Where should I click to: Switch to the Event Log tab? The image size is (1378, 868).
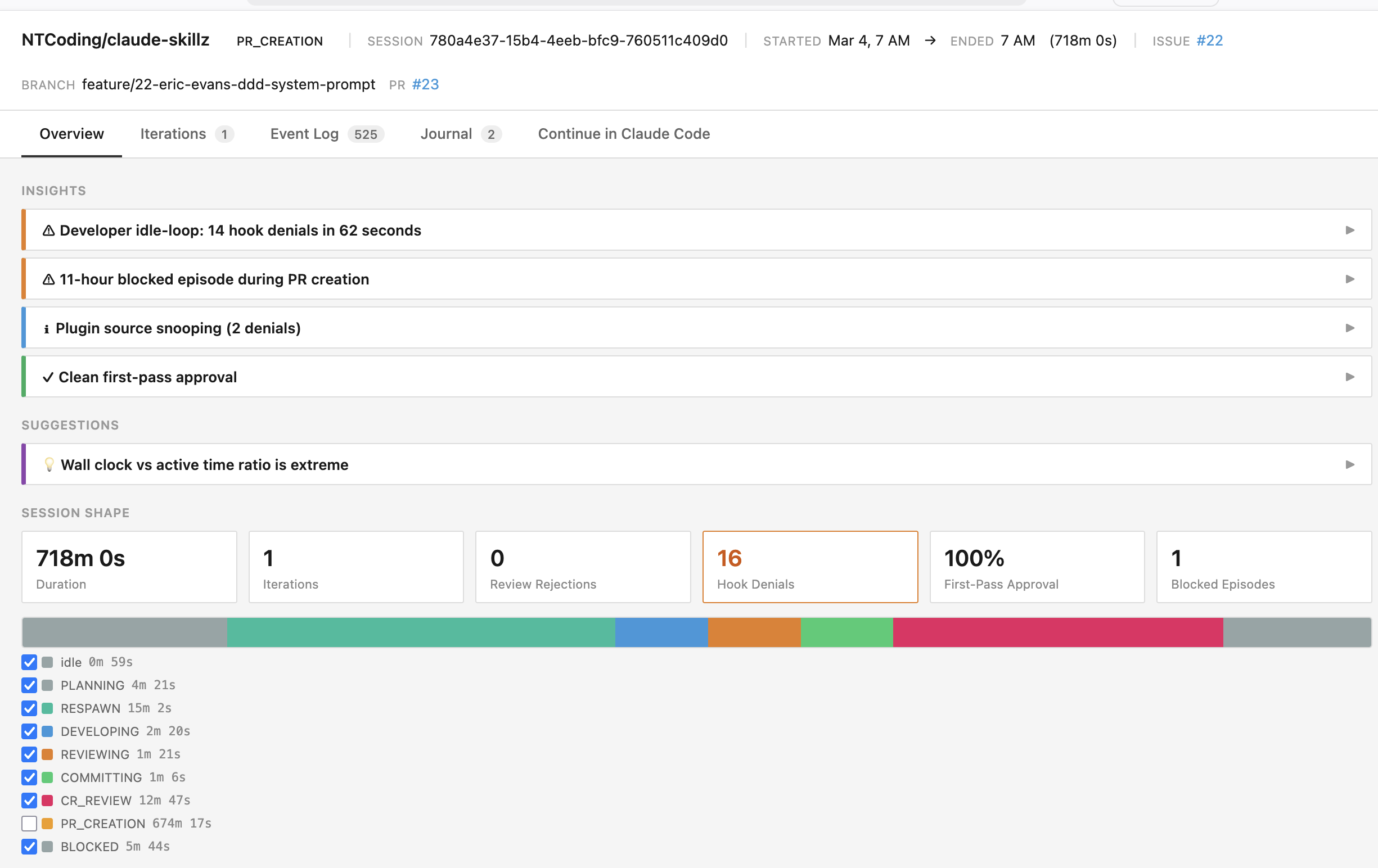(x=304, y=134)
